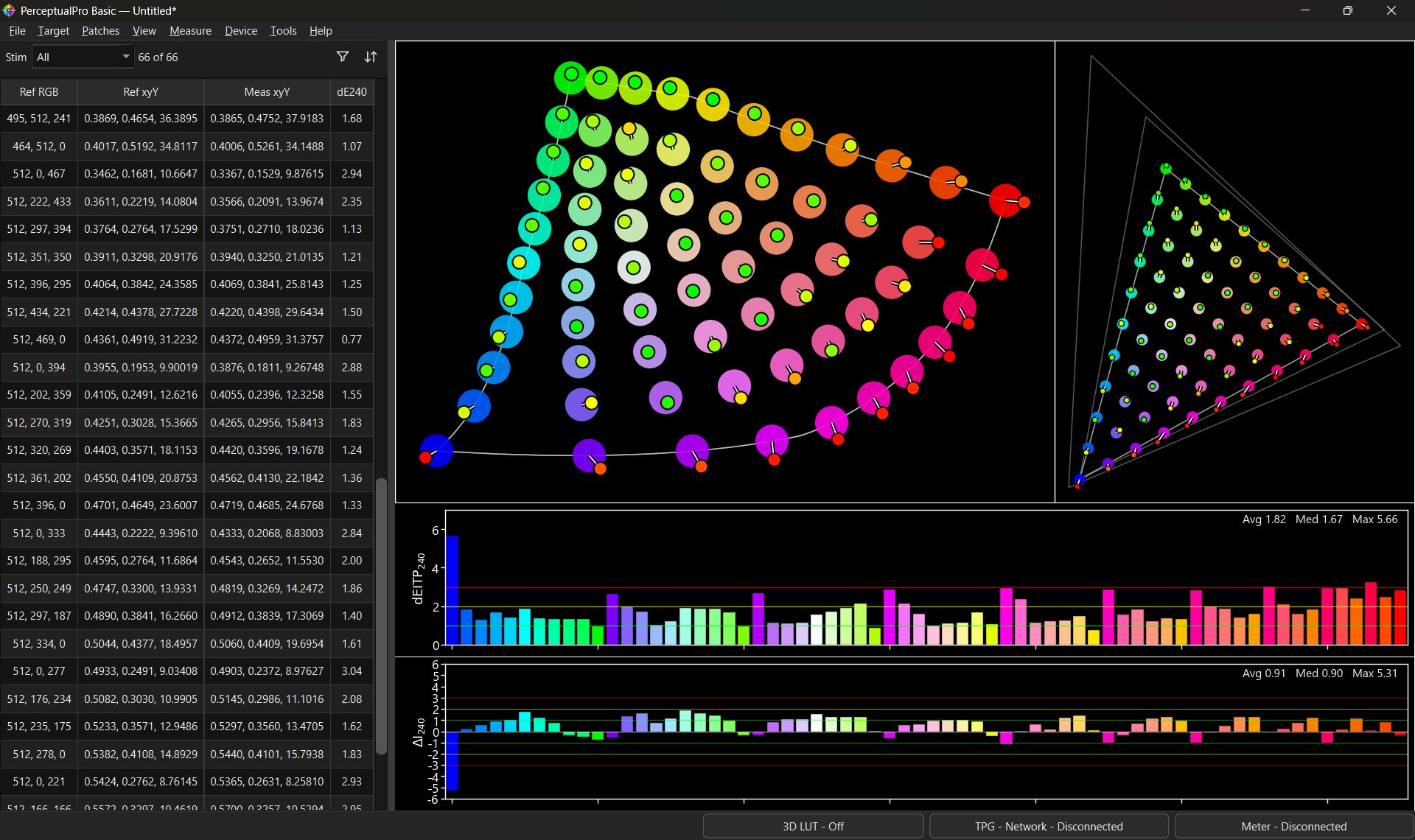Image resolution: width=1415 pixels, height=840 pixels.
Task: Sort by the Meas xyY column header
Action: click(x=267, y=91)
